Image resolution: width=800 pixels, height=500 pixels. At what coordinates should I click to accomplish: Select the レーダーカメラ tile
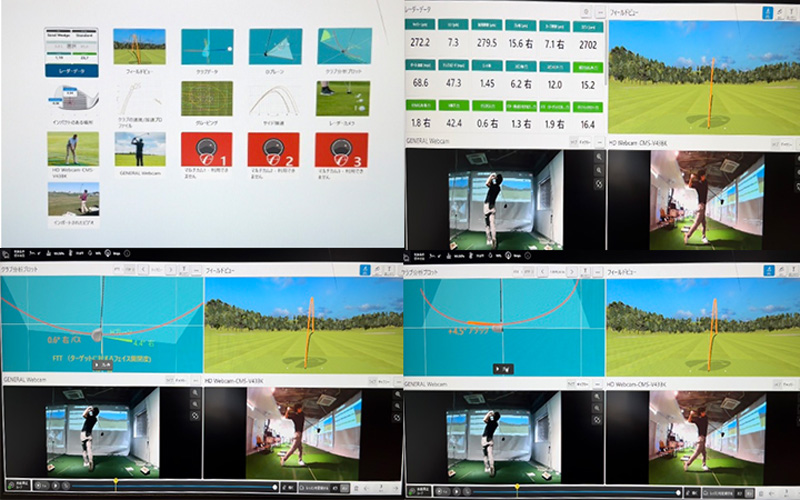coord(342,101)
